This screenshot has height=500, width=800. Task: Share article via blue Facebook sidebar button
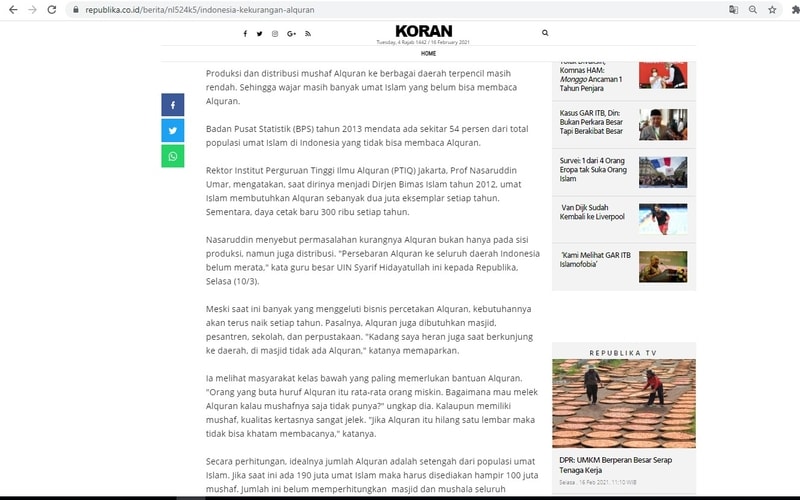pos(172,105)
